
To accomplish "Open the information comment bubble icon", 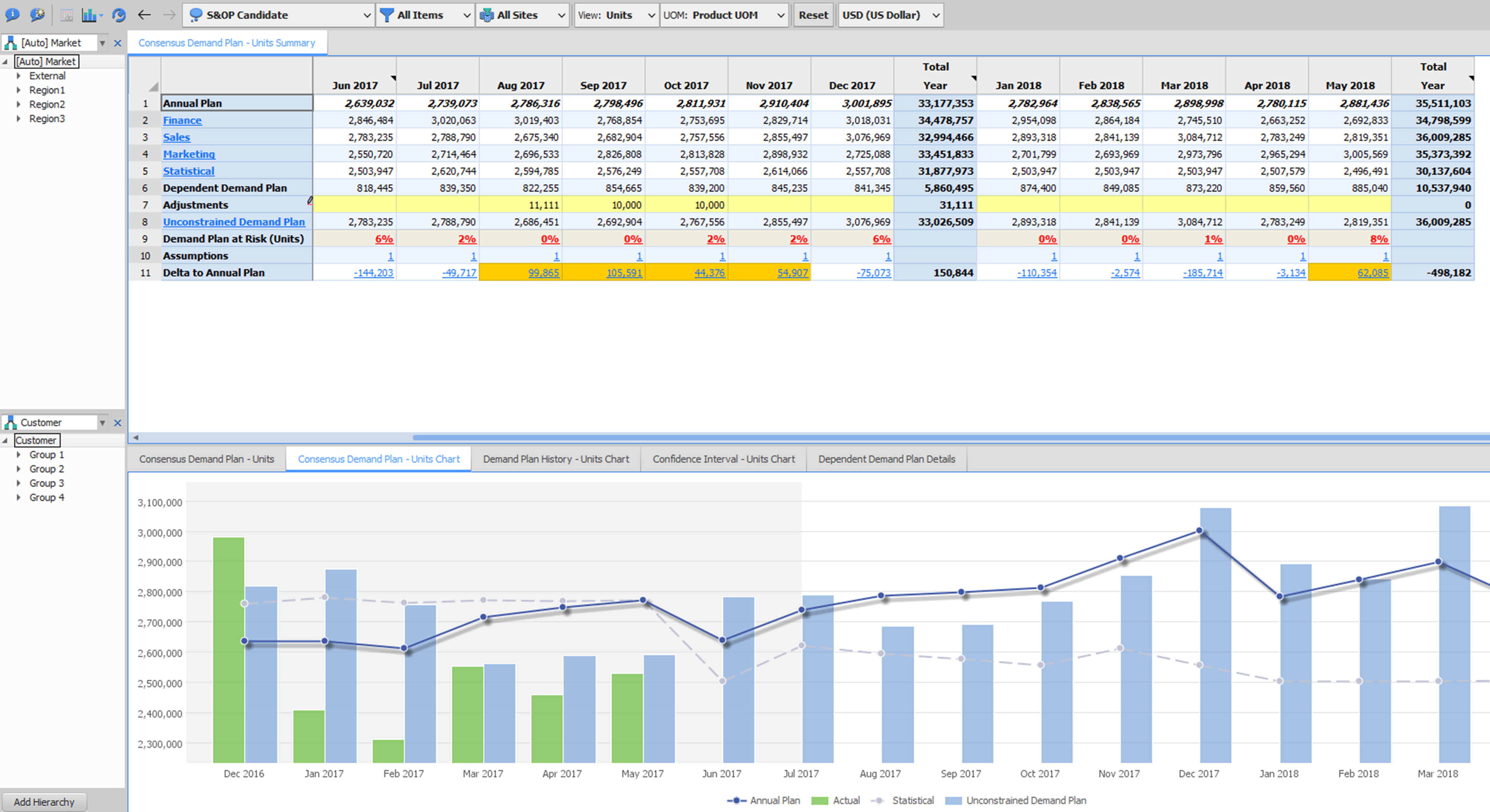I will point(13,15).
